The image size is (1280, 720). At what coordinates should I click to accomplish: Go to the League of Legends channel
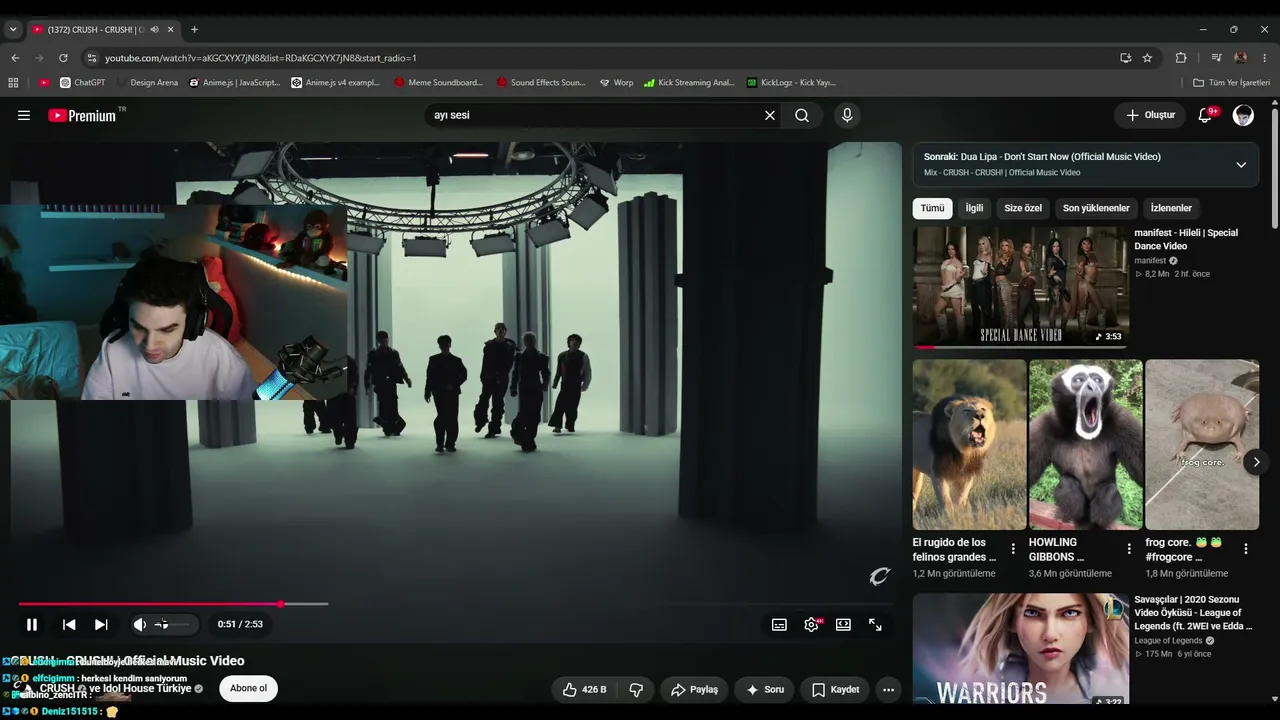[1168, 641]
